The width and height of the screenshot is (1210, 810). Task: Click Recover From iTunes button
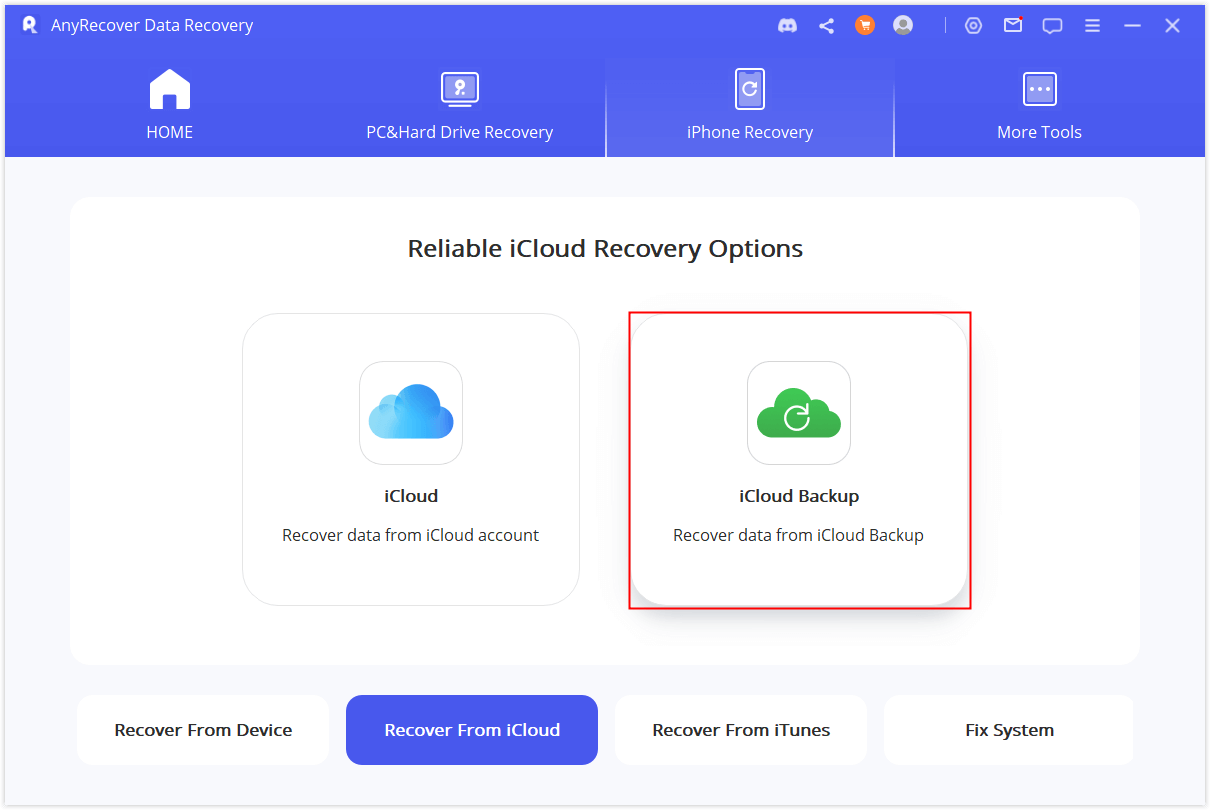[741, 730]
